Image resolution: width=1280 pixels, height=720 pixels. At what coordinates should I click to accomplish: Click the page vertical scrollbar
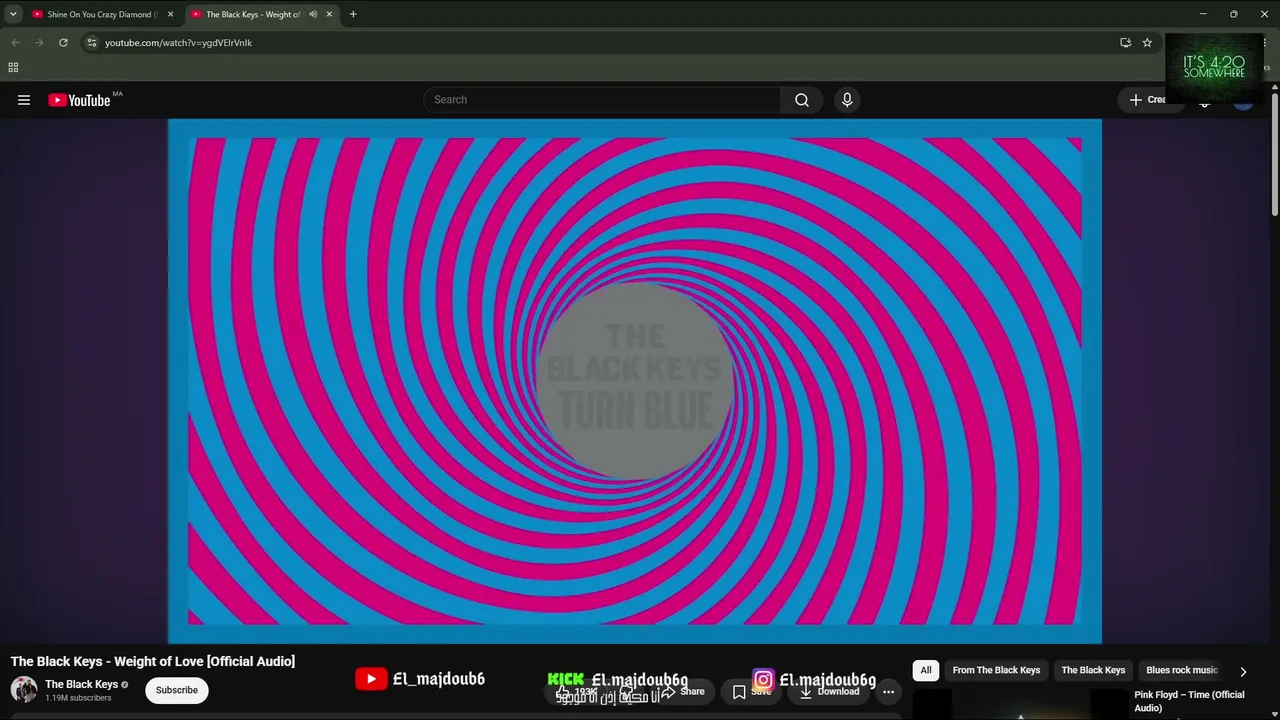(1275, 155)
